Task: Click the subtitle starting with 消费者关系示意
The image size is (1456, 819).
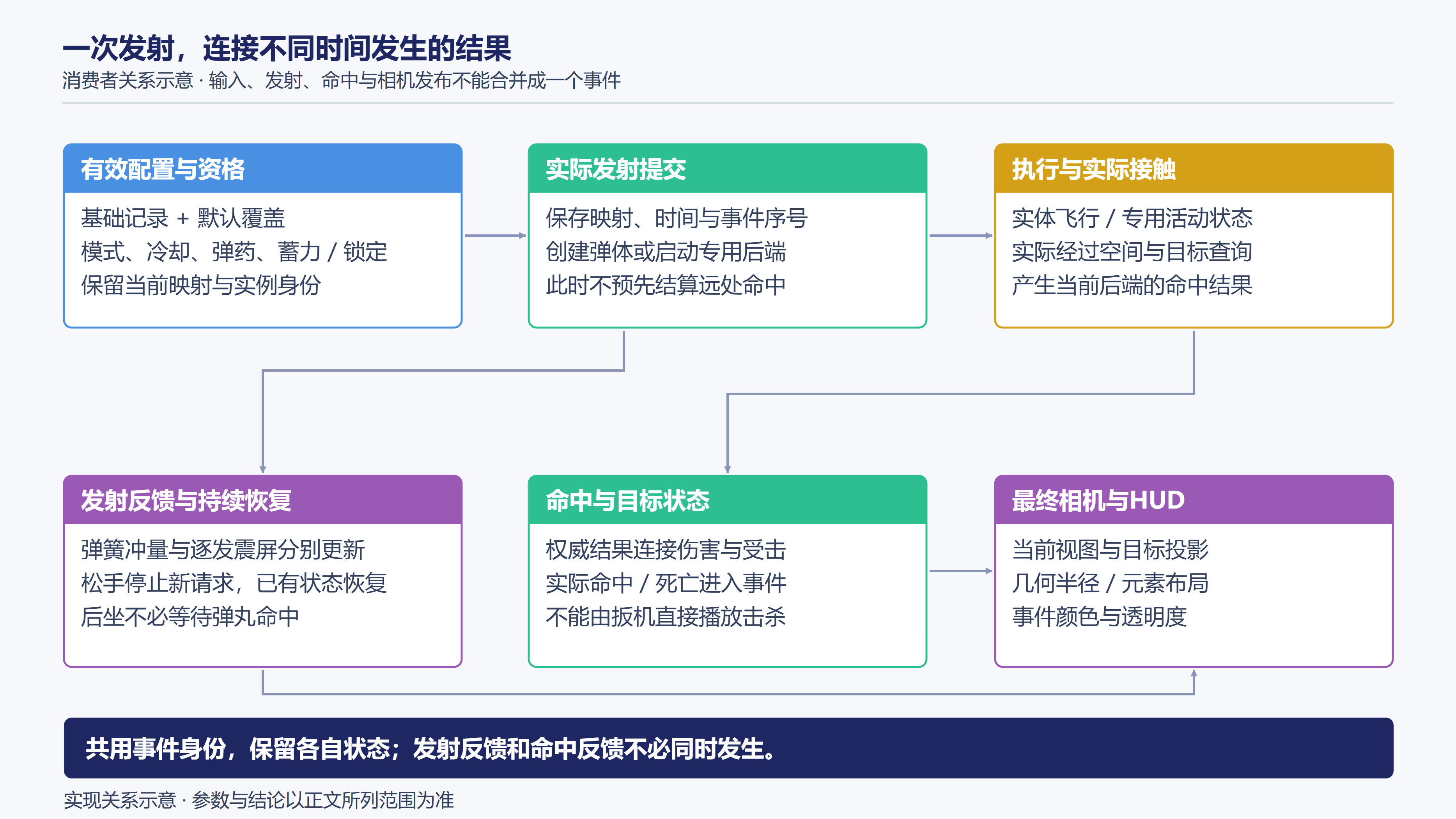Action: point(342,80)
